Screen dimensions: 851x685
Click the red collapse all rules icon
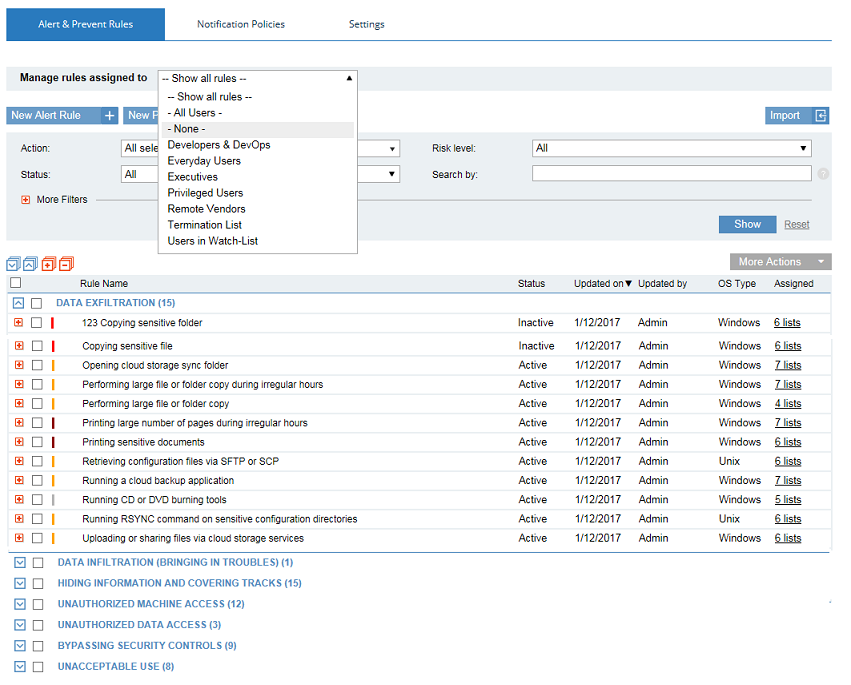(x=65, y=264)
